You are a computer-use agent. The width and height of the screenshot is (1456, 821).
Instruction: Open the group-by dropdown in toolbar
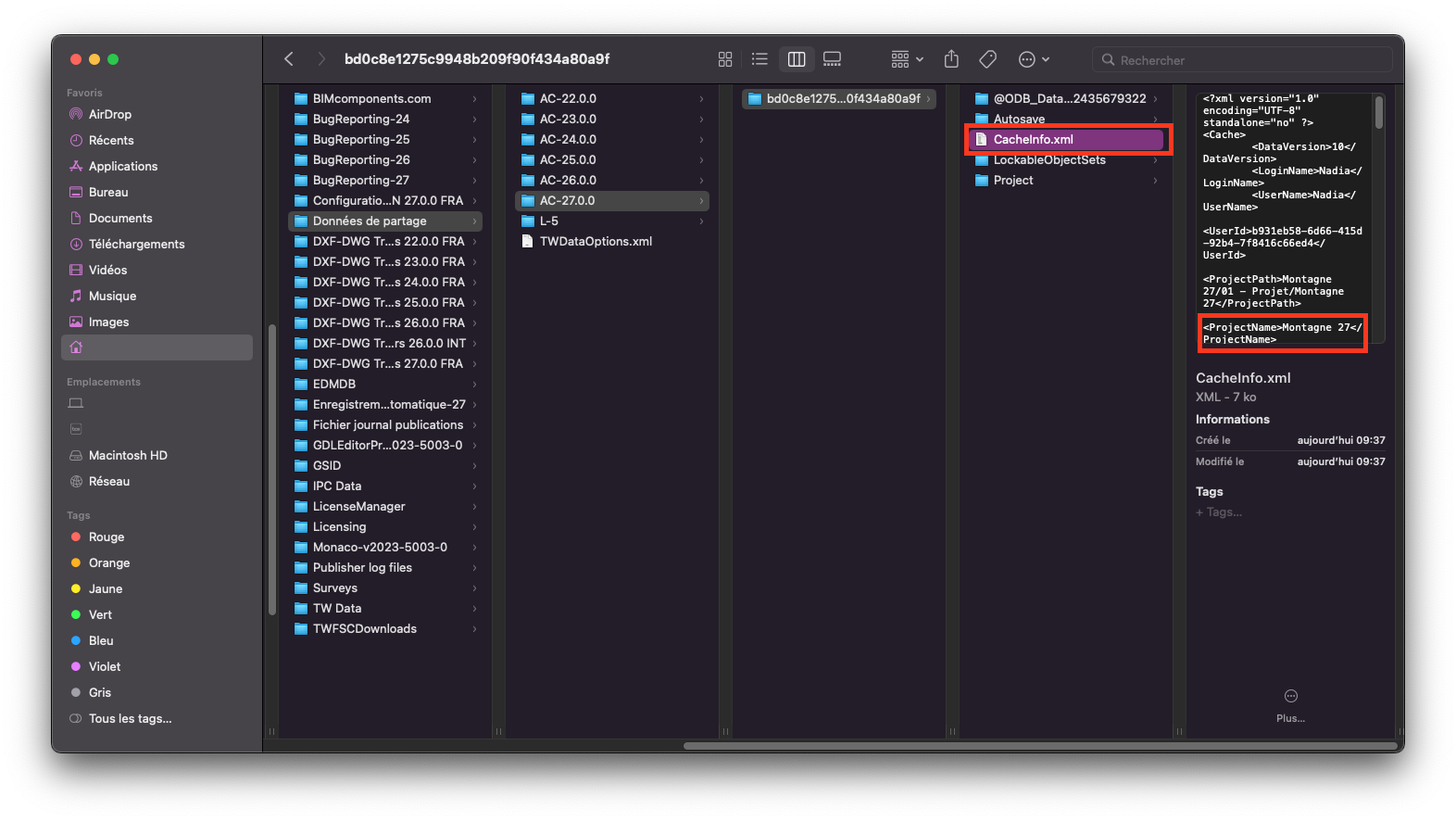pyautogui.click(x=907, y=59)
